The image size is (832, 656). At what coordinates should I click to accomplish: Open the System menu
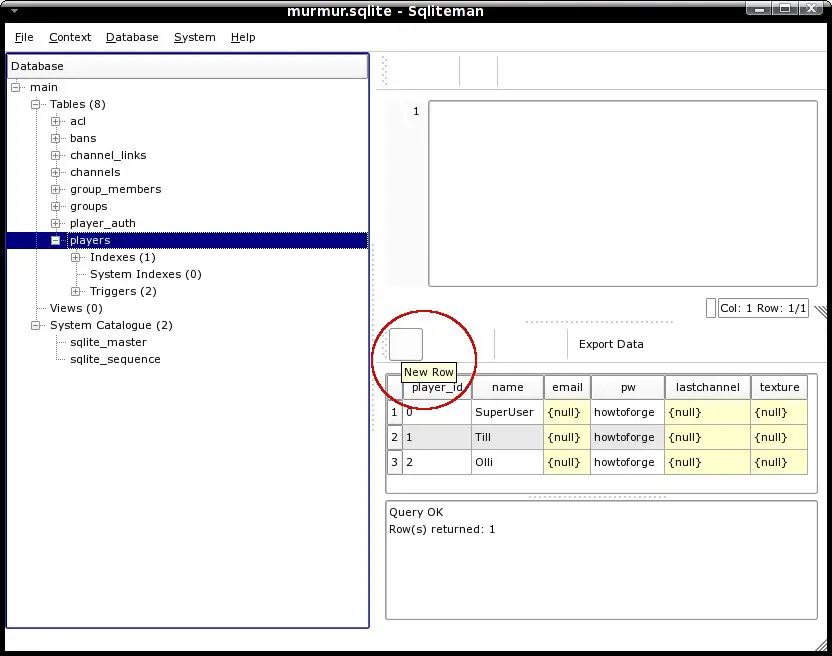click(195, 37)
